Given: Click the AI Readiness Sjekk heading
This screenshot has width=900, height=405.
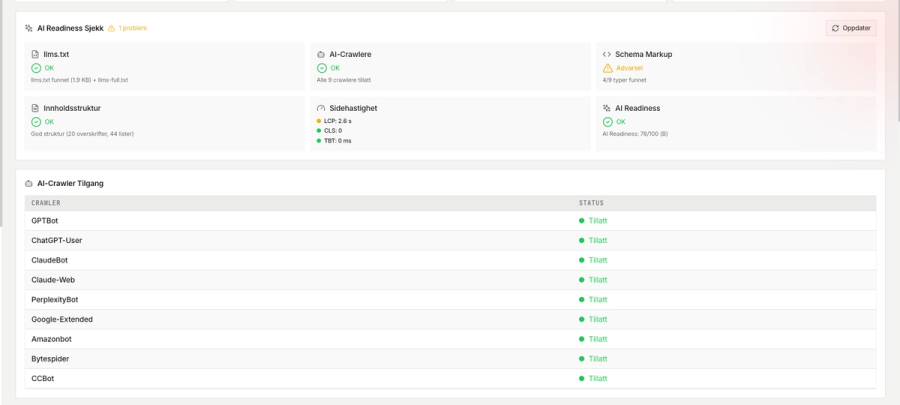Looking at the screenshot, I should [70, 28].
